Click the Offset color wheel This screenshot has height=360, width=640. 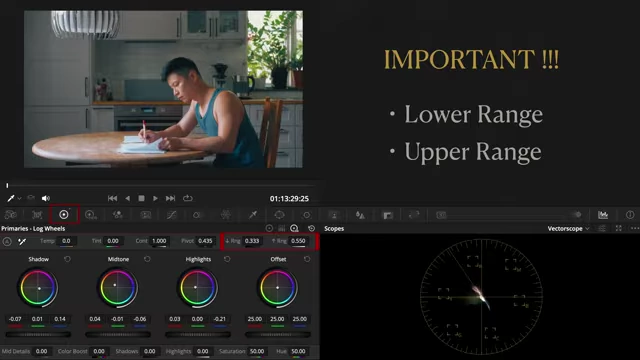[278, 288]
